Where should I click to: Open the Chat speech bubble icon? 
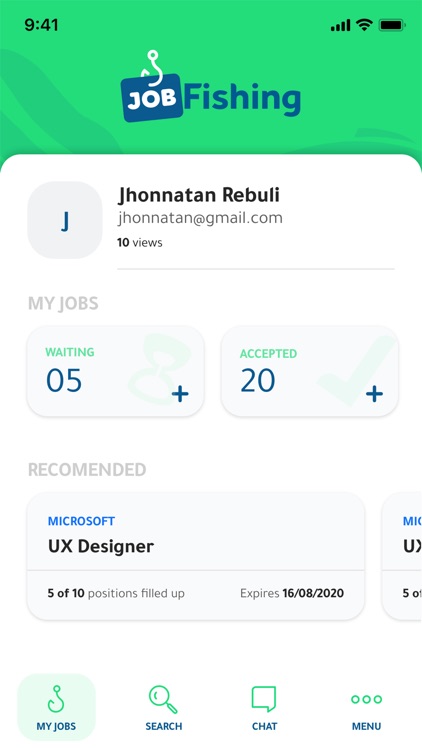264,699
